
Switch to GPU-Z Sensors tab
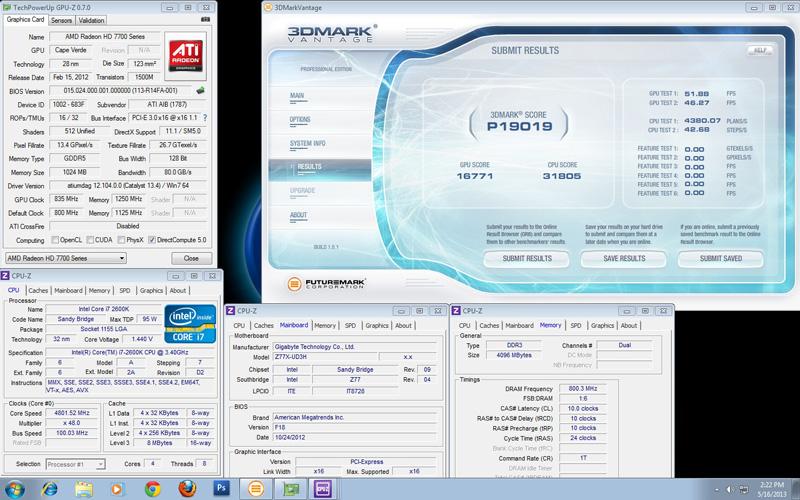coord(61,20)
